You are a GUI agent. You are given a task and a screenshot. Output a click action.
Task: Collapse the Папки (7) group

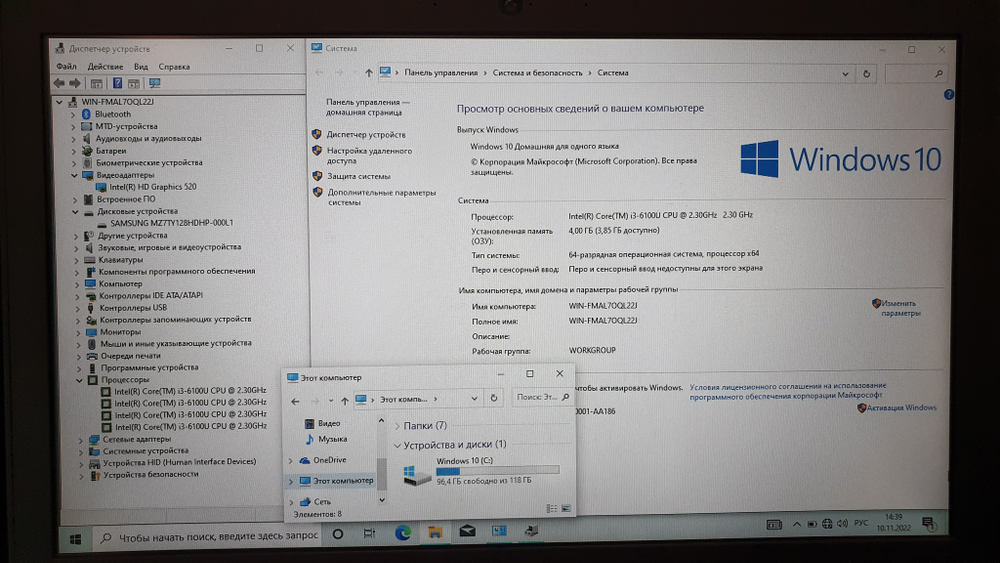(x=397, y=426)
